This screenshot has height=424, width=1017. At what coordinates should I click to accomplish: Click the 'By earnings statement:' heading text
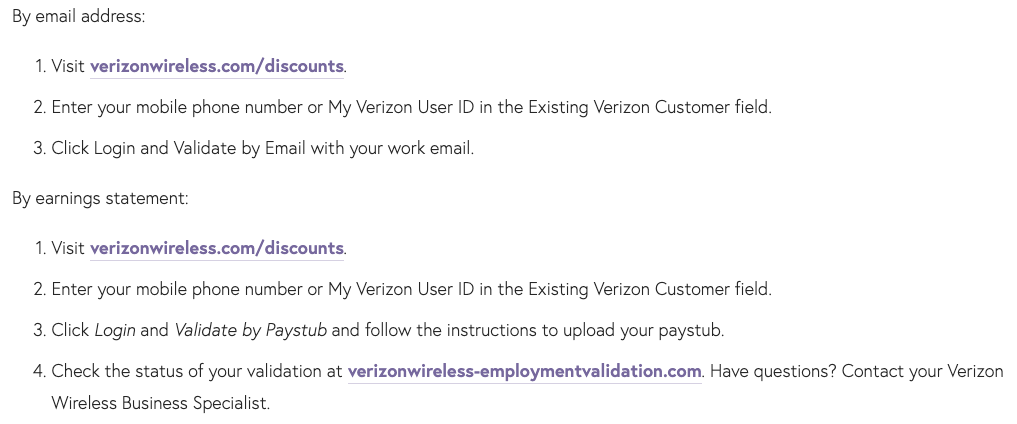pos(101,198)
